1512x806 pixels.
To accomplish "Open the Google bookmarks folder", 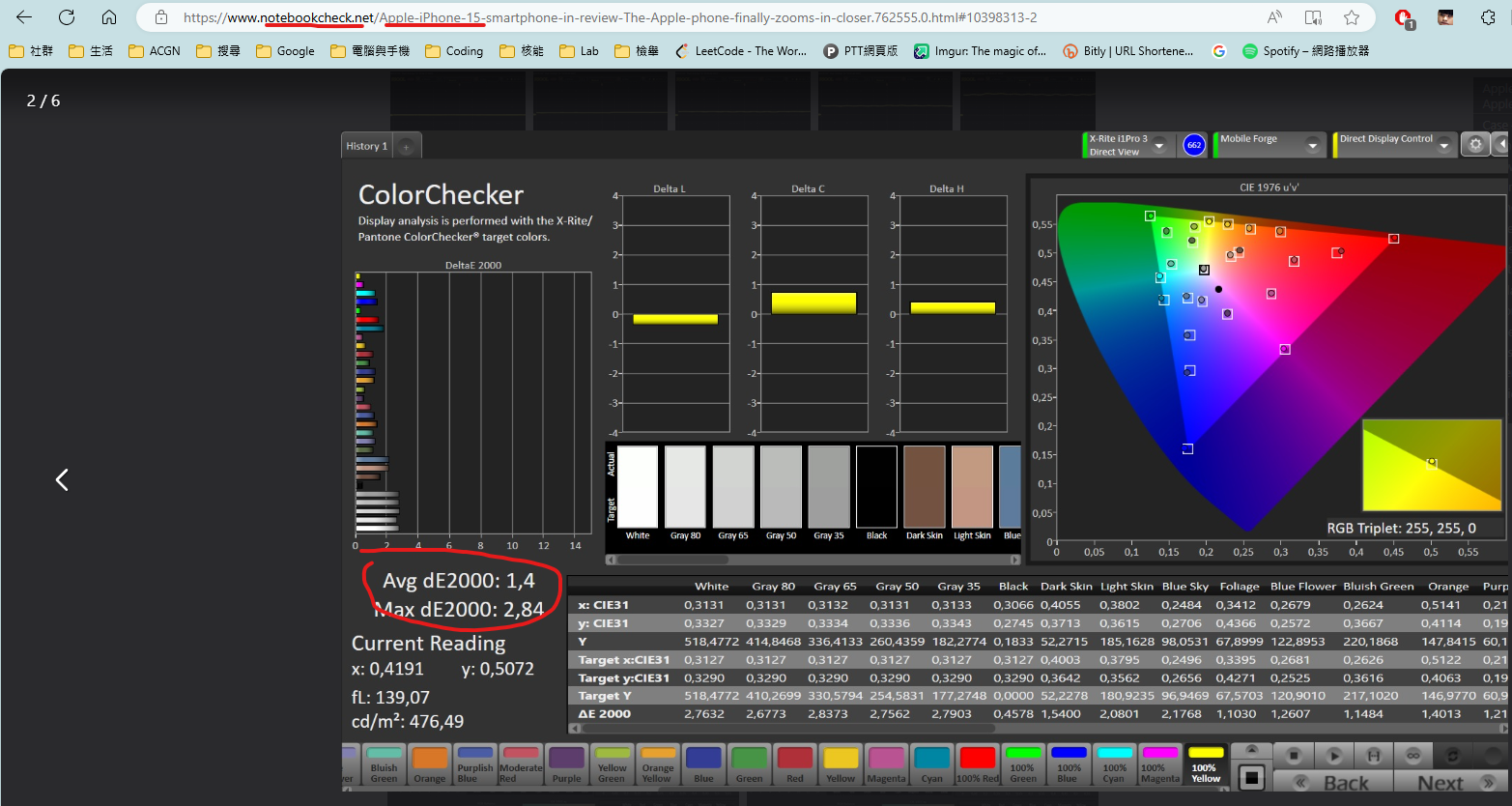I will pos(285,51).
